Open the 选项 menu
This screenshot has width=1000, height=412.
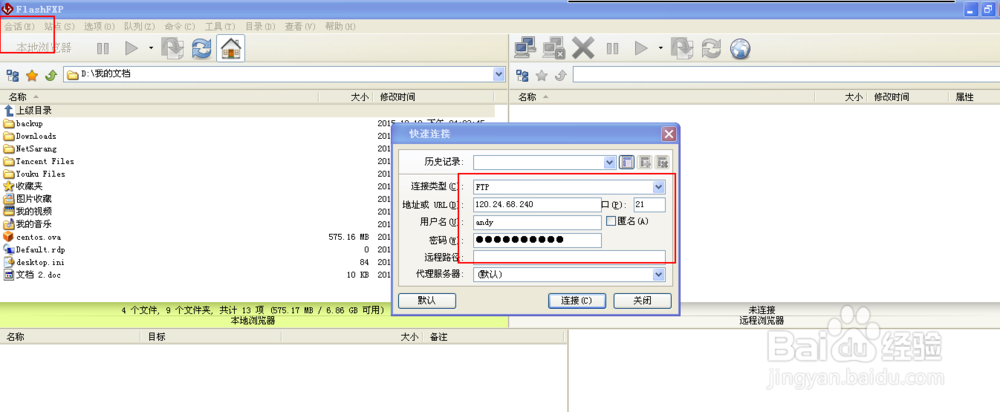click(99, 26)
